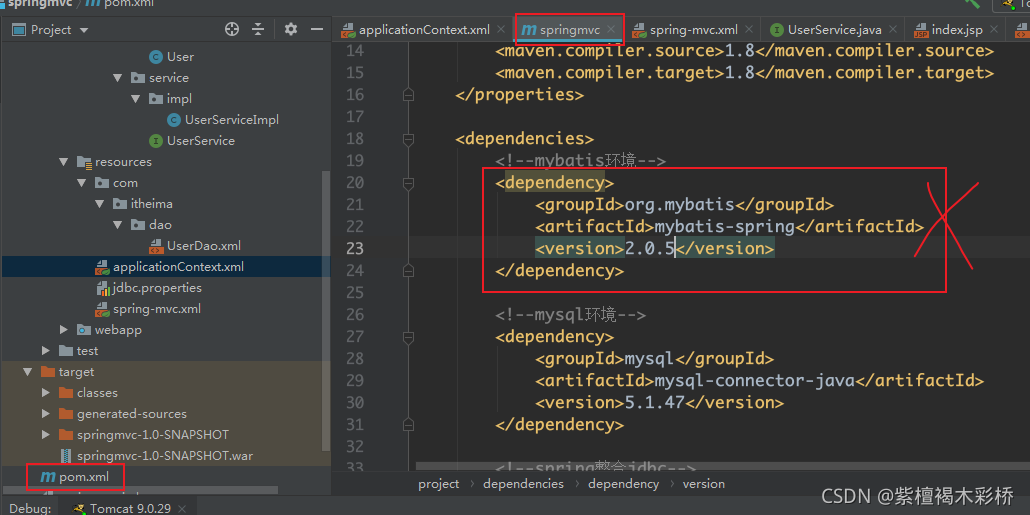Expand the webapp folder
The height and width of the screenshot is (515, 1030).
(x=64, y=330)
